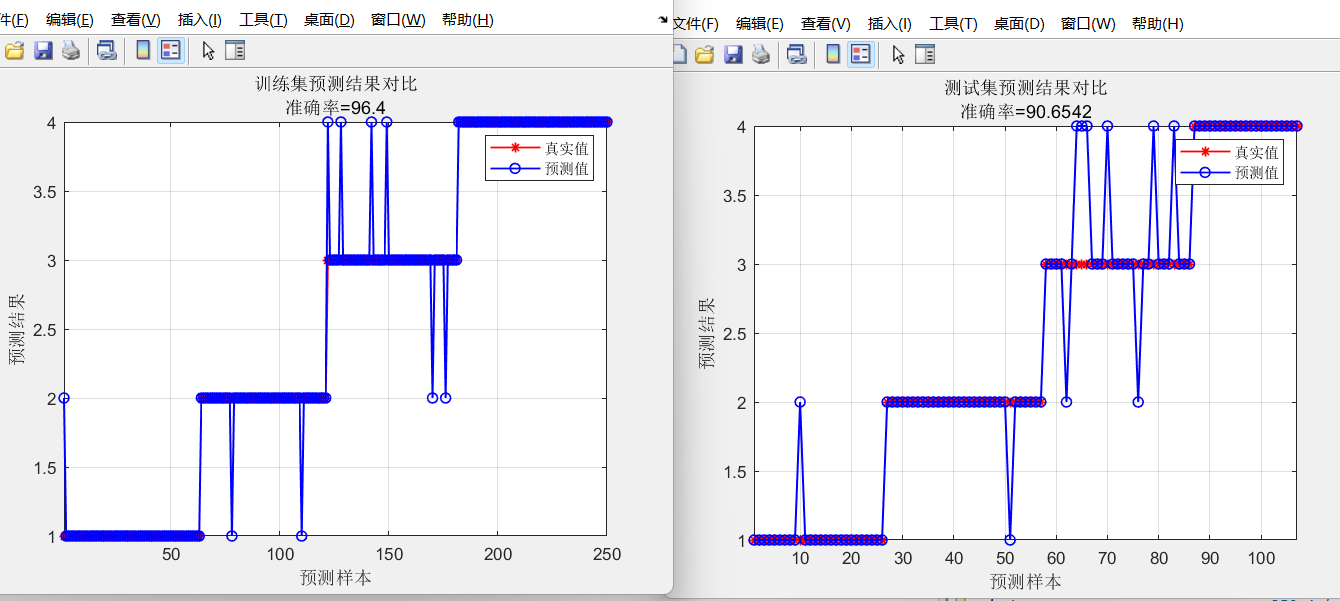Viewport: 1340px width, 601px height.
Task: Open 插入(I) menu in training set window
Action: 199,20
